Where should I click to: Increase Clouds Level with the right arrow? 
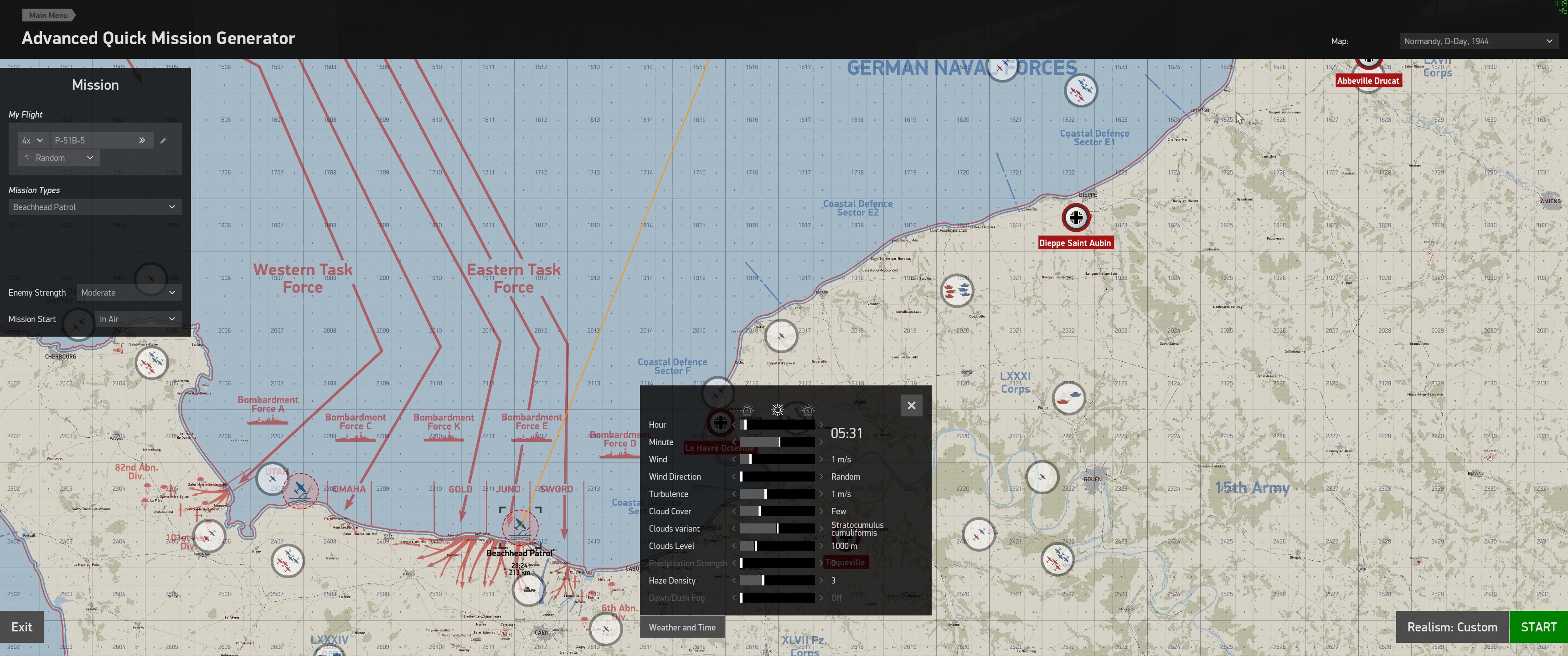(x=821, y=546)
